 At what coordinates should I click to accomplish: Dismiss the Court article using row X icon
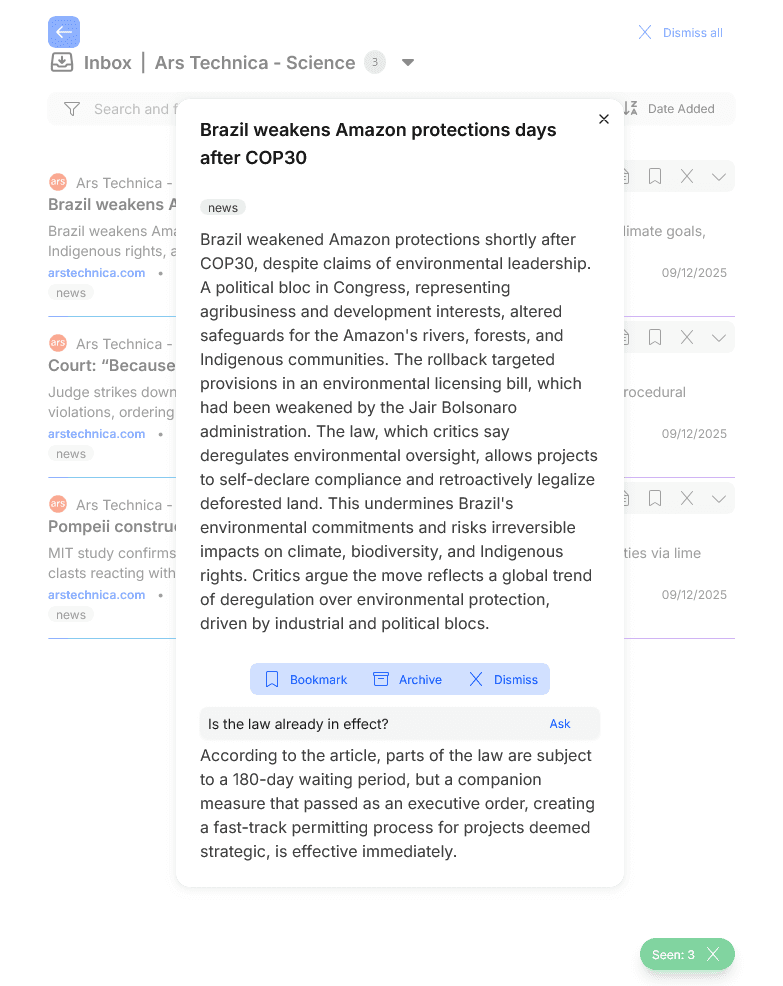click(687, 337)
